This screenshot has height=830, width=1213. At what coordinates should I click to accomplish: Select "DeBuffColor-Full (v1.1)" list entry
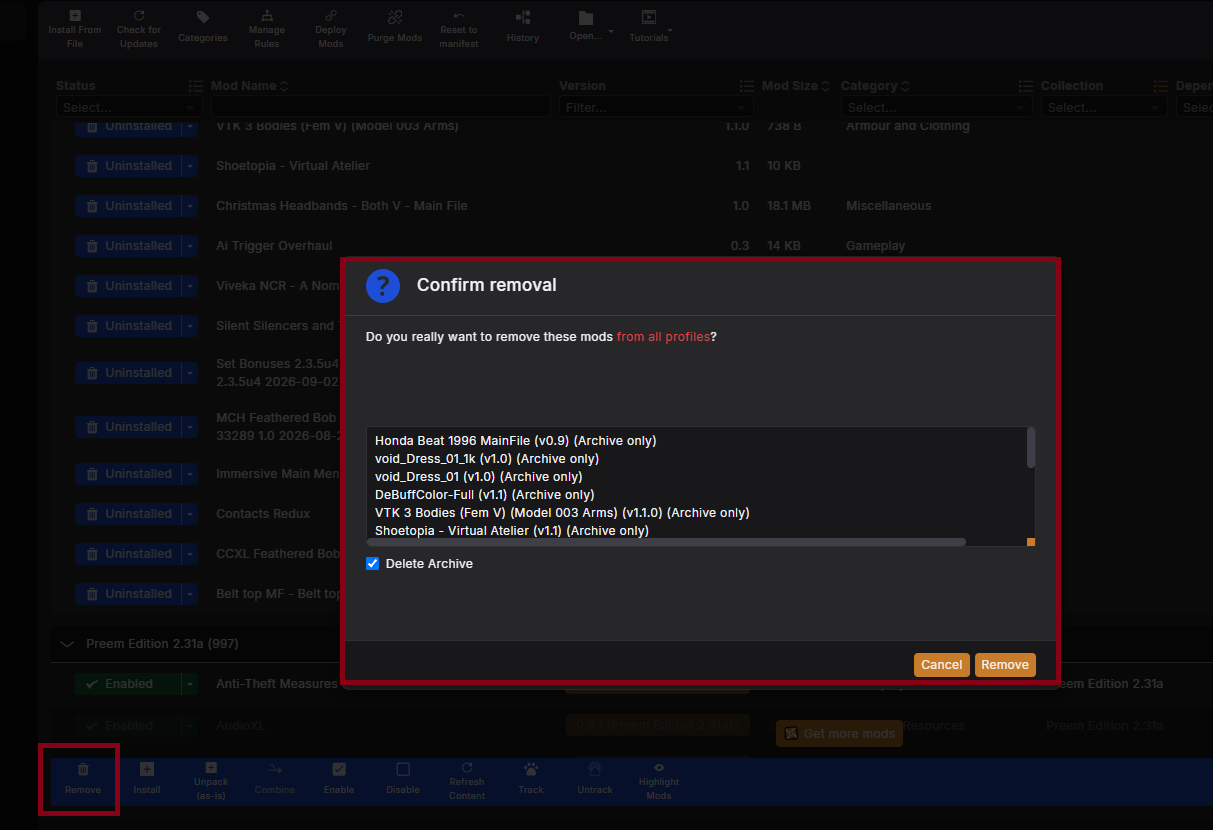pyautogui.click(x=484, y=495)
